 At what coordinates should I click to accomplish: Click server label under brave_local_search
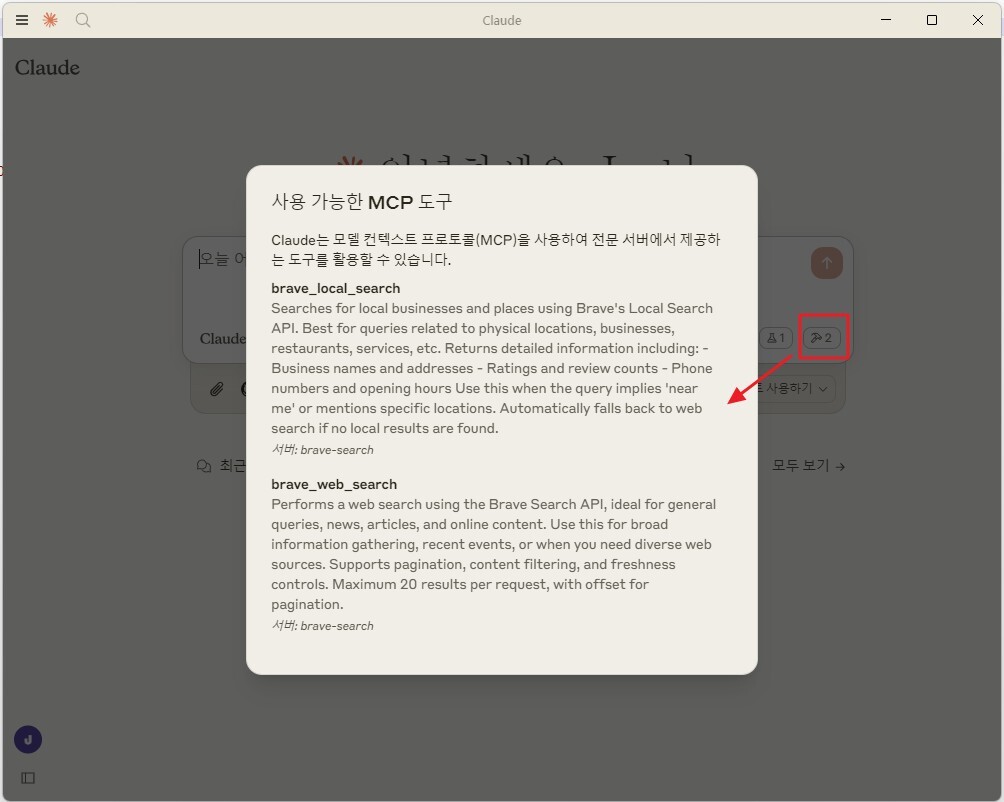tap(322, 449)
